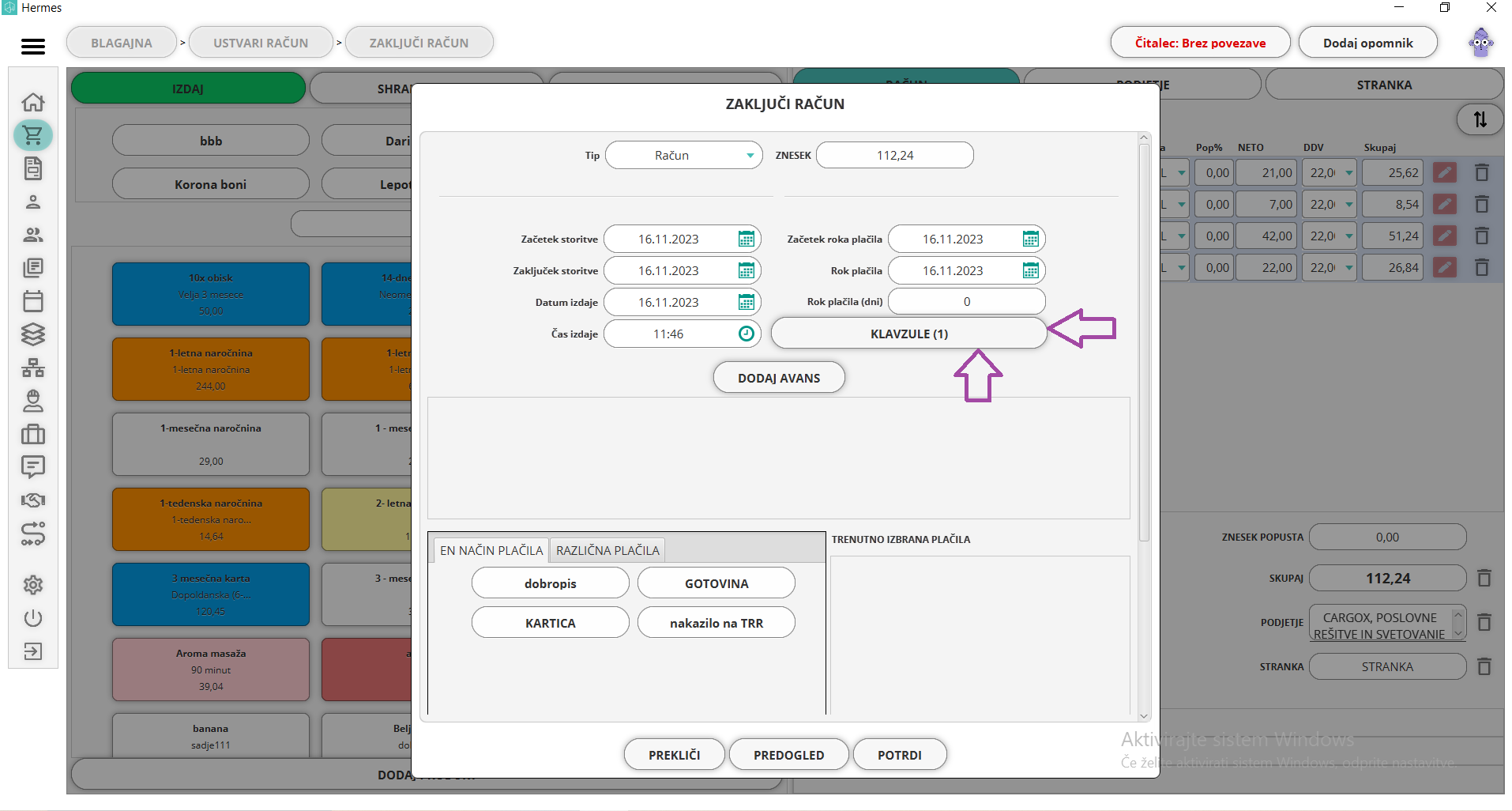Clear SKUPAJ with trash icon
Screen dimensions: 1512x811
[1484, 579]
